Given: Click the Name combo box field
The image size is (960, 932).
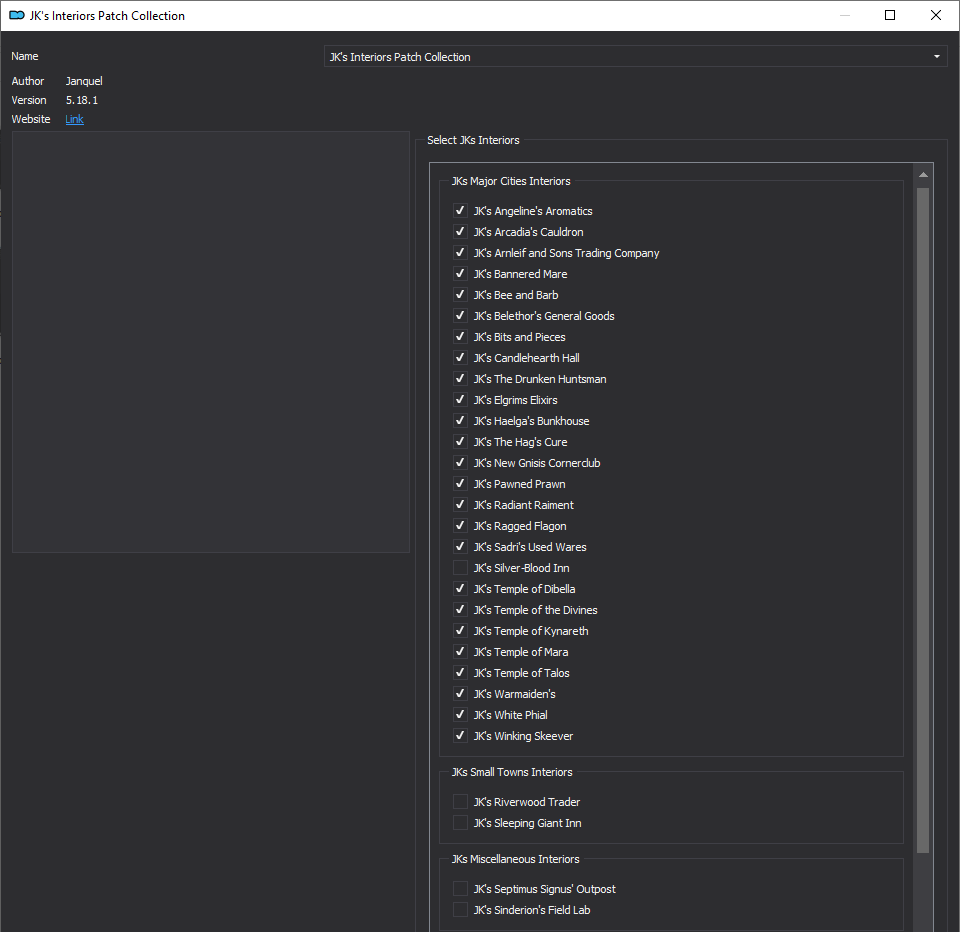Looking at the screenshot, I should click(636, 56).
